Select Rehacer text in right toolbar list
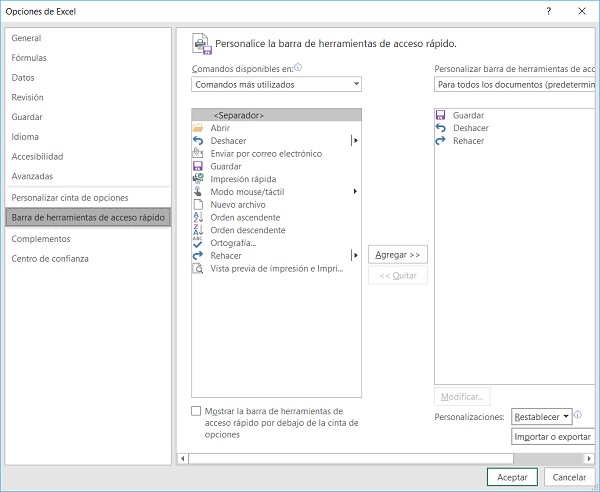 pyautogui.click(x=468, y=141)
